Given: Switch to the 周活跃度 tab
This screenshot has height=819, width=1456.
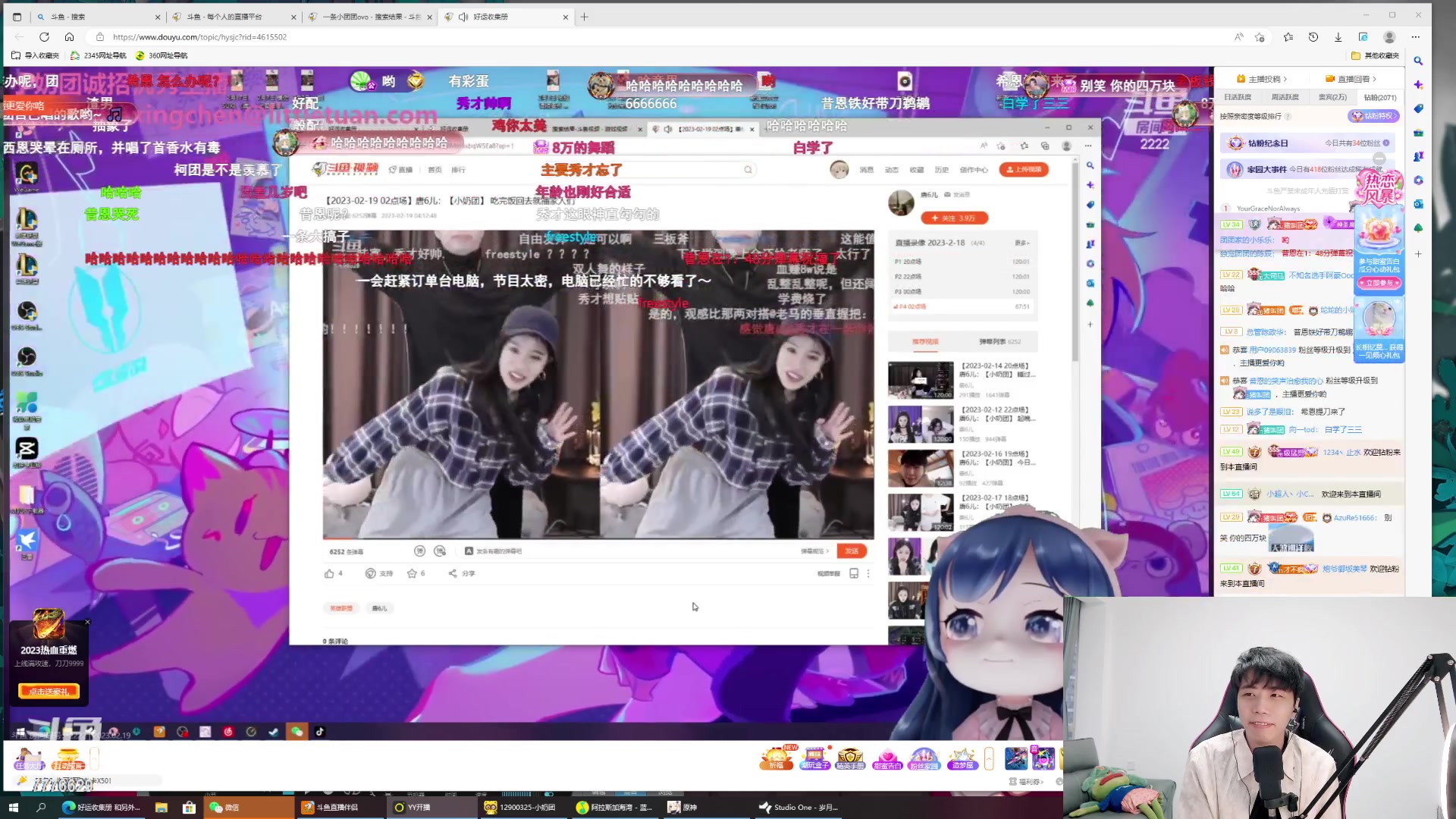Looking at the screenshot, I should [x=1285, y=97].
